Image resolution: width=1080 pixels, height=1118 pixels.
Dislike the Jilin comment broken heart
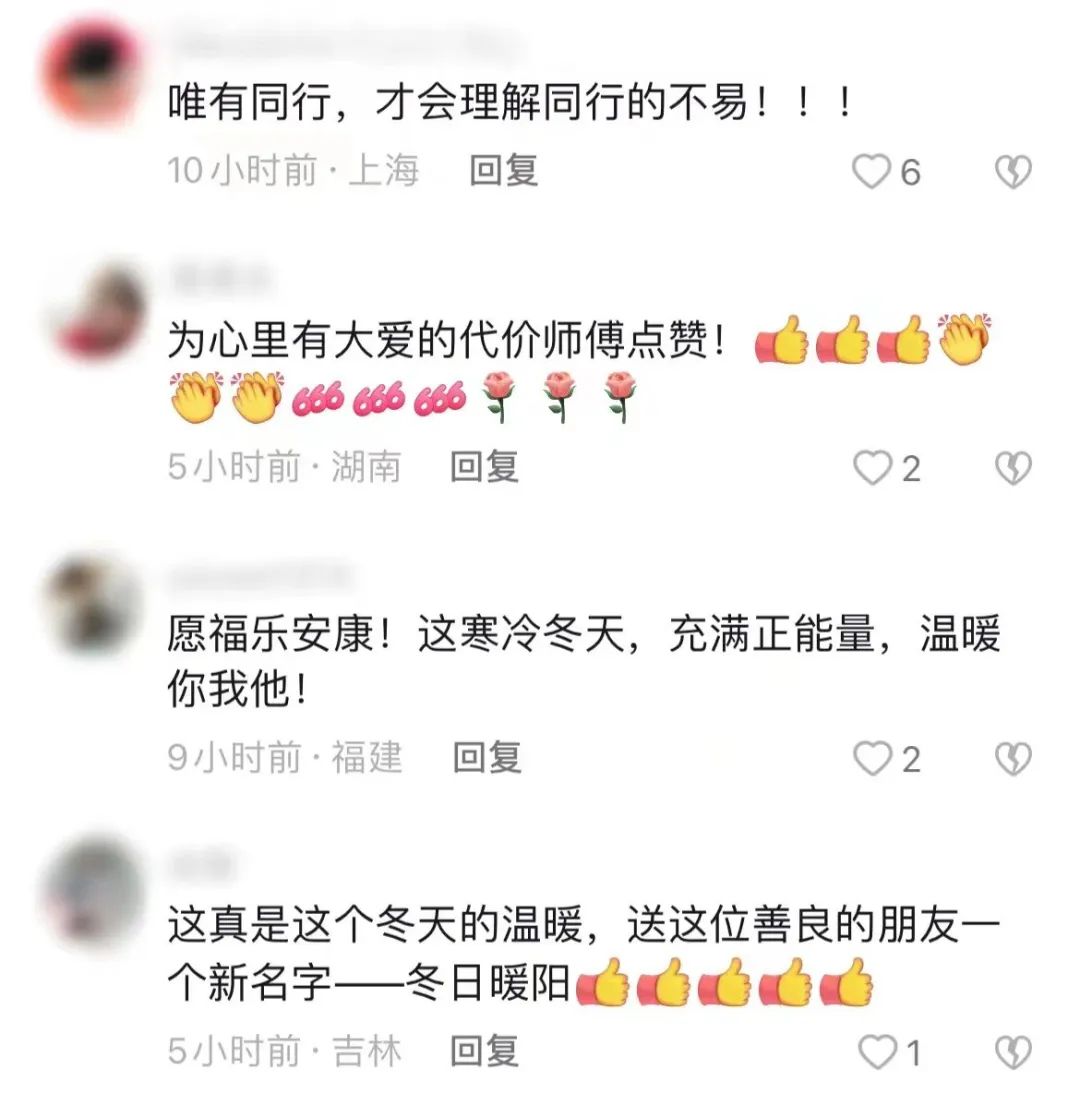[1013, 1052]
